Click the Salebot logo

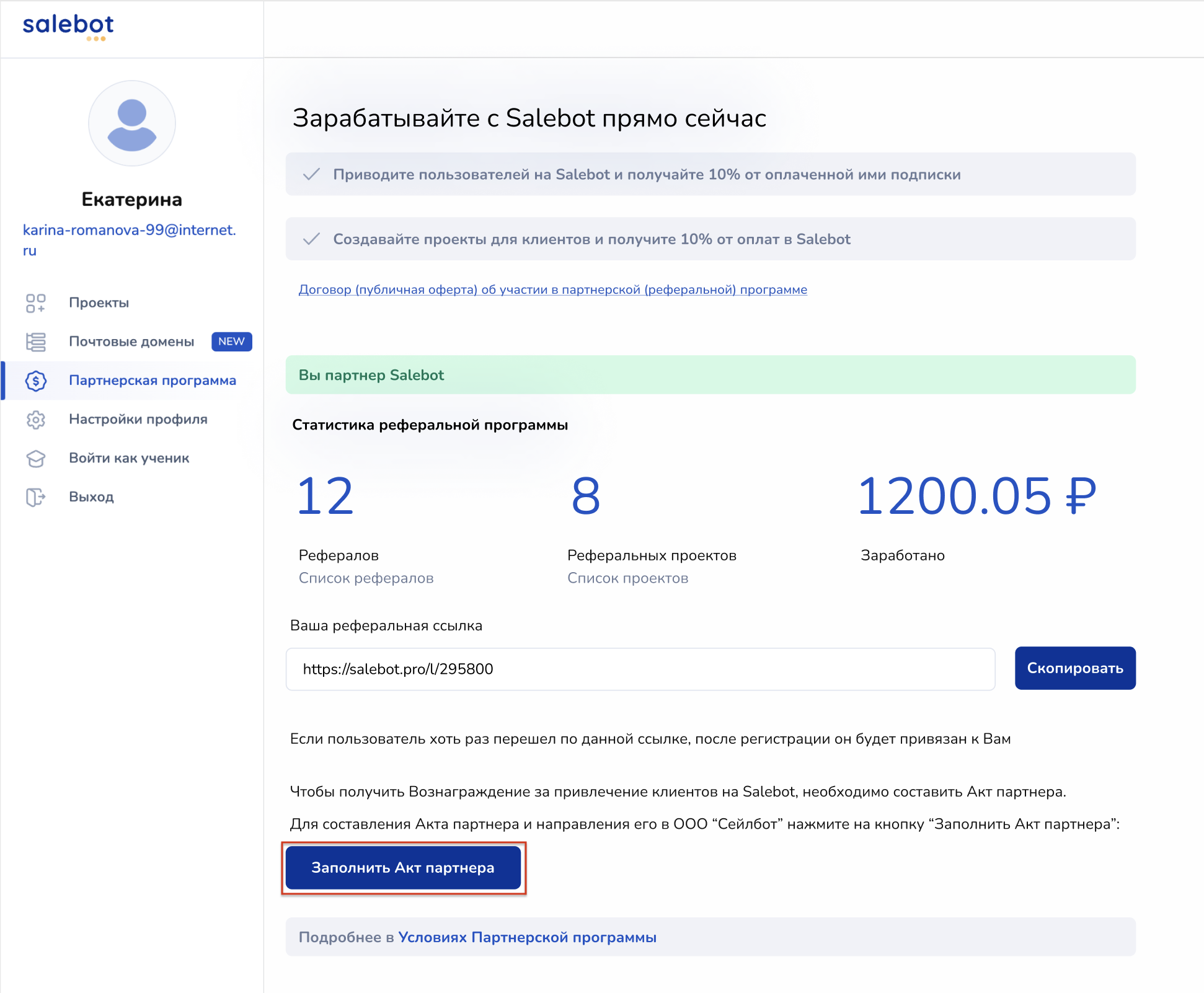pos(68,27)
